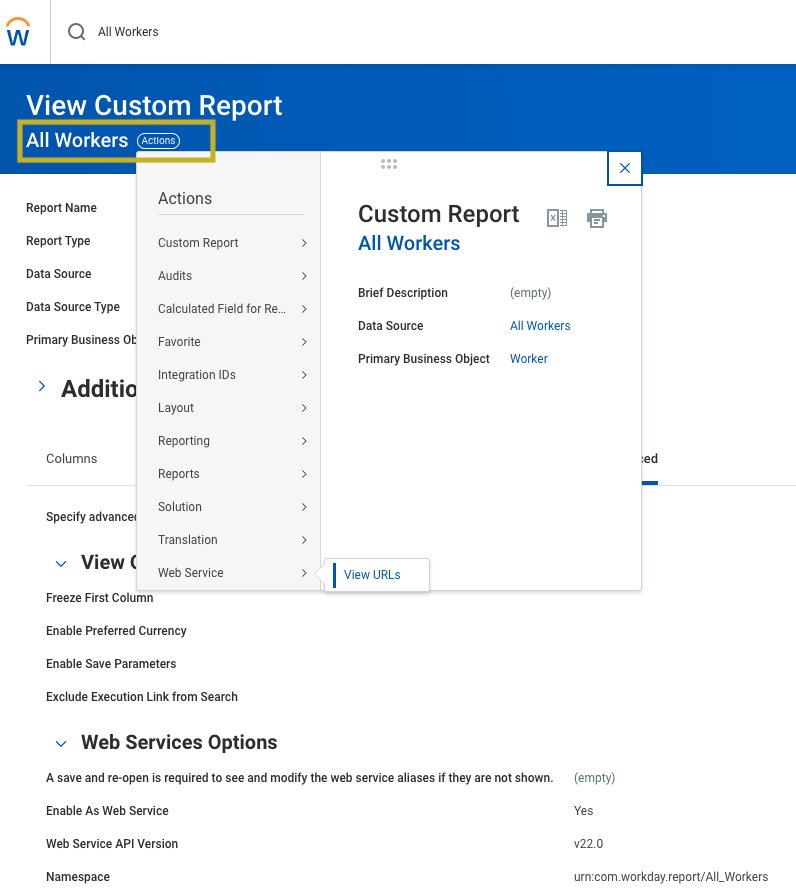Grab the popup drag handle dots
796x894 pixels.
coord(389,164)
